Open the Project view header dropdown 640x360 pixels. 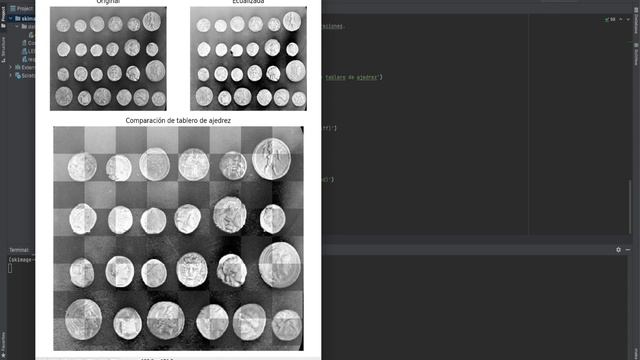coord(22,8)
